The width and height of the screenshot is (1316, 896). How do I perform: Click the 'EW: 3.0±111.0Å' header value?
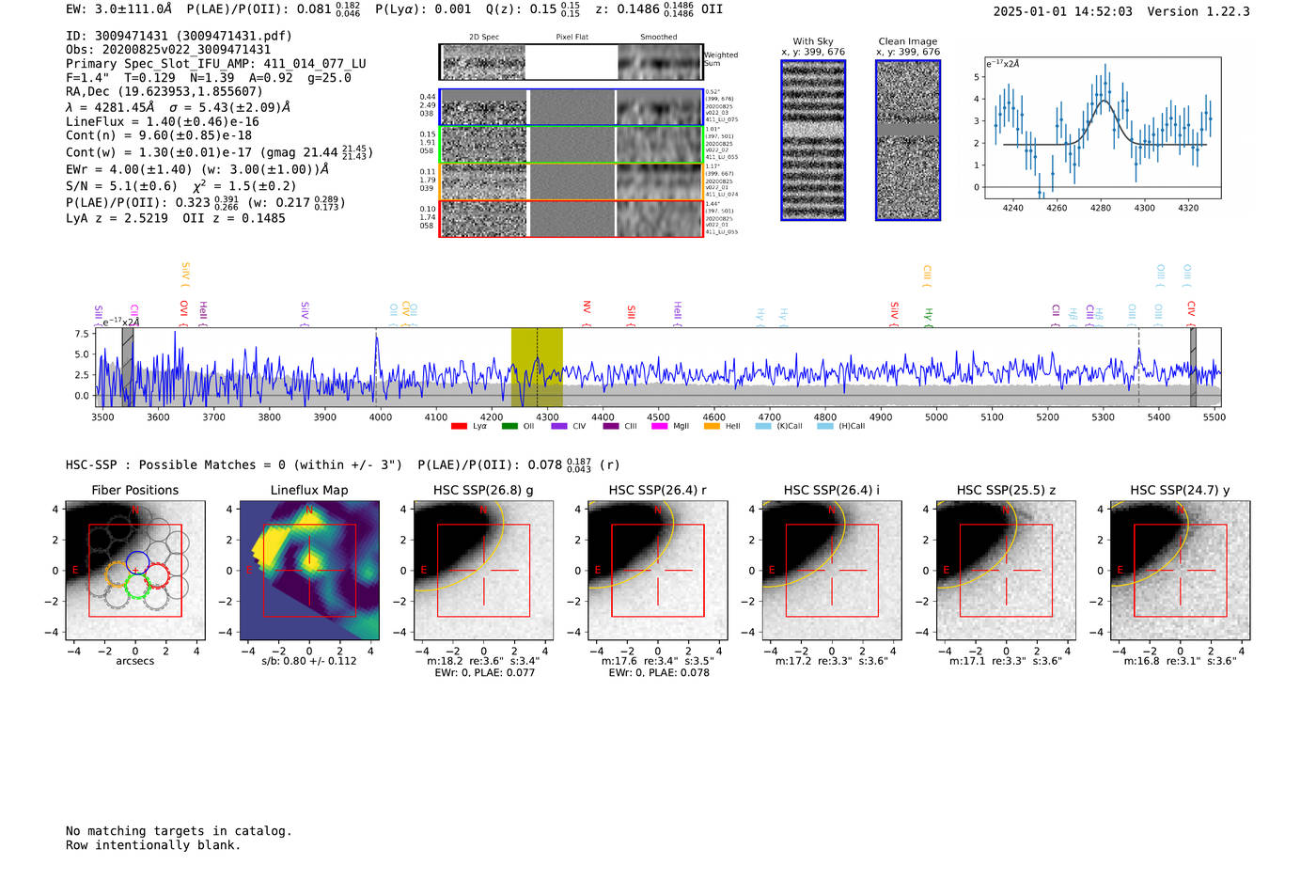119,8
